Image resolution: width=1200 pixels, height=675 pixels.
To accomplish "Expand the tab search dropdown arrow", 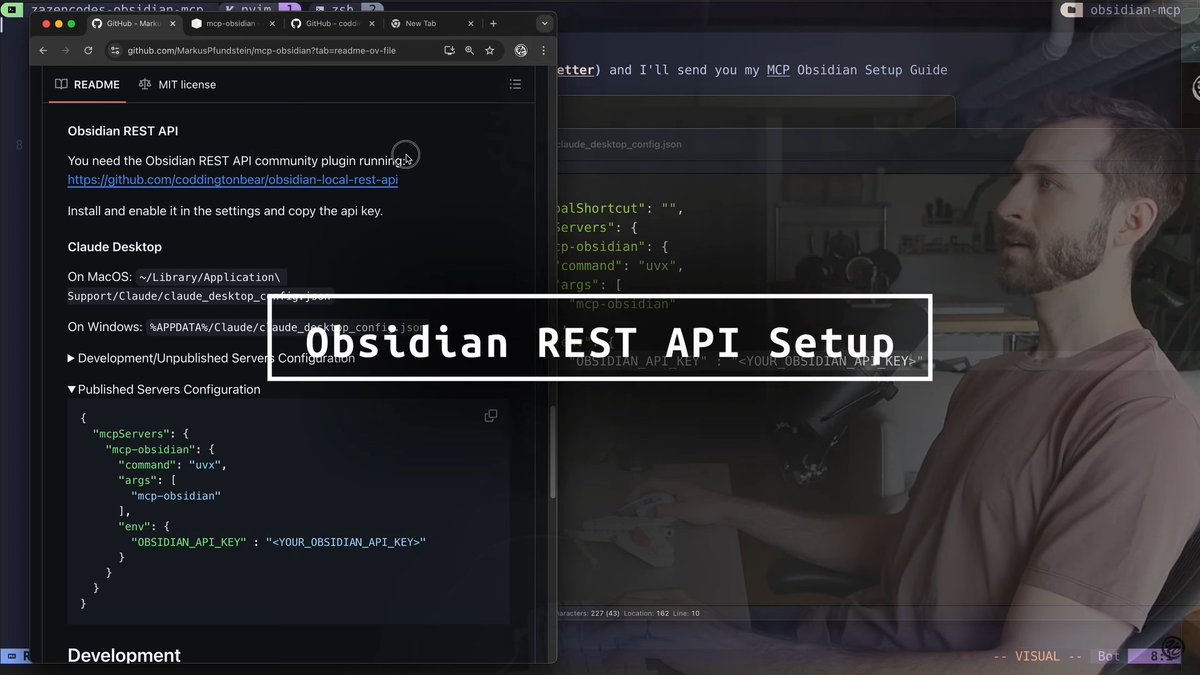I will click(x=544, y=23).
